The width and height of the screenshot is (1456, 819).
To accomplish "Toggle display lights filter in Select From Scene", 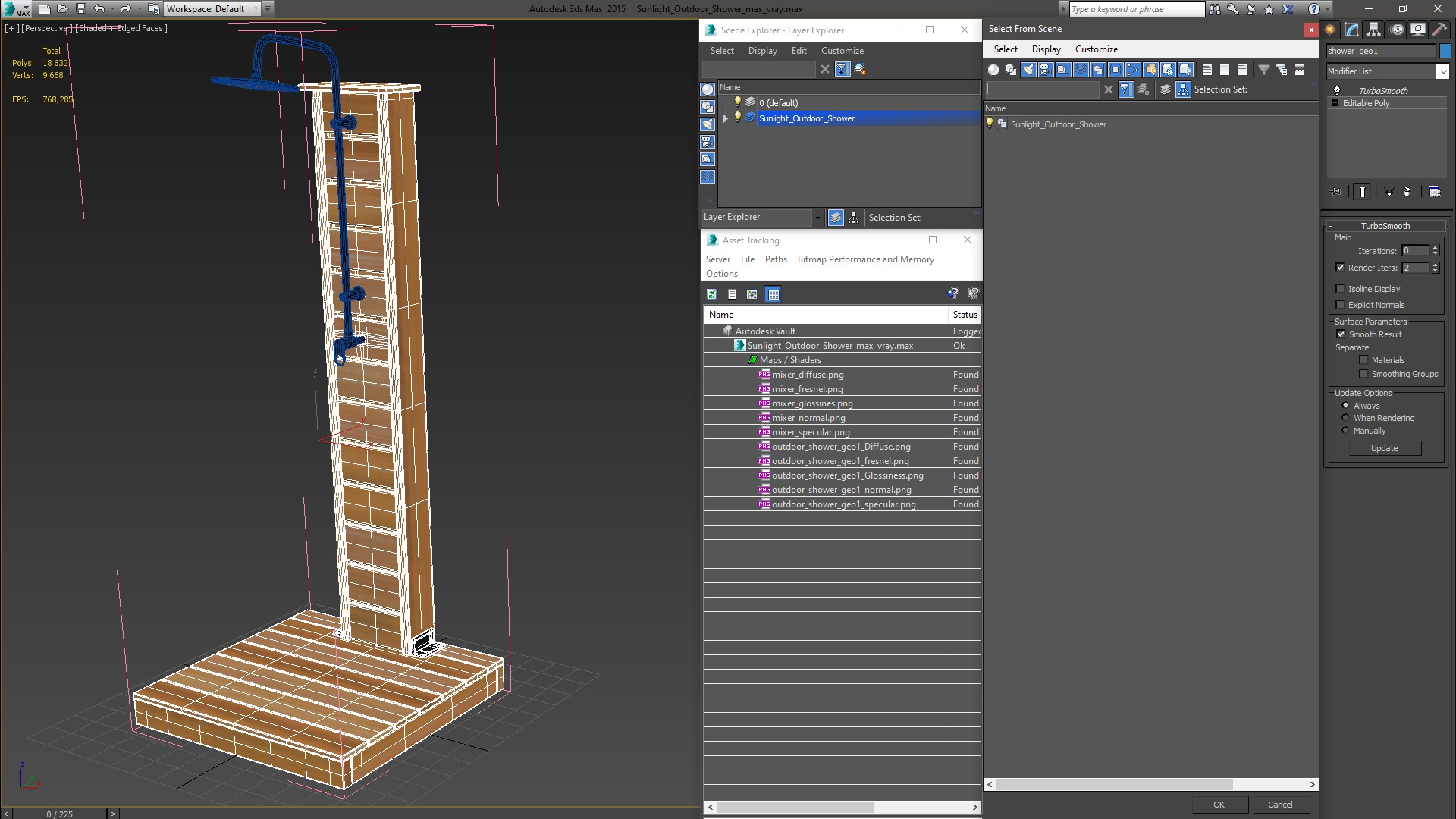I will coord(1028,70).
